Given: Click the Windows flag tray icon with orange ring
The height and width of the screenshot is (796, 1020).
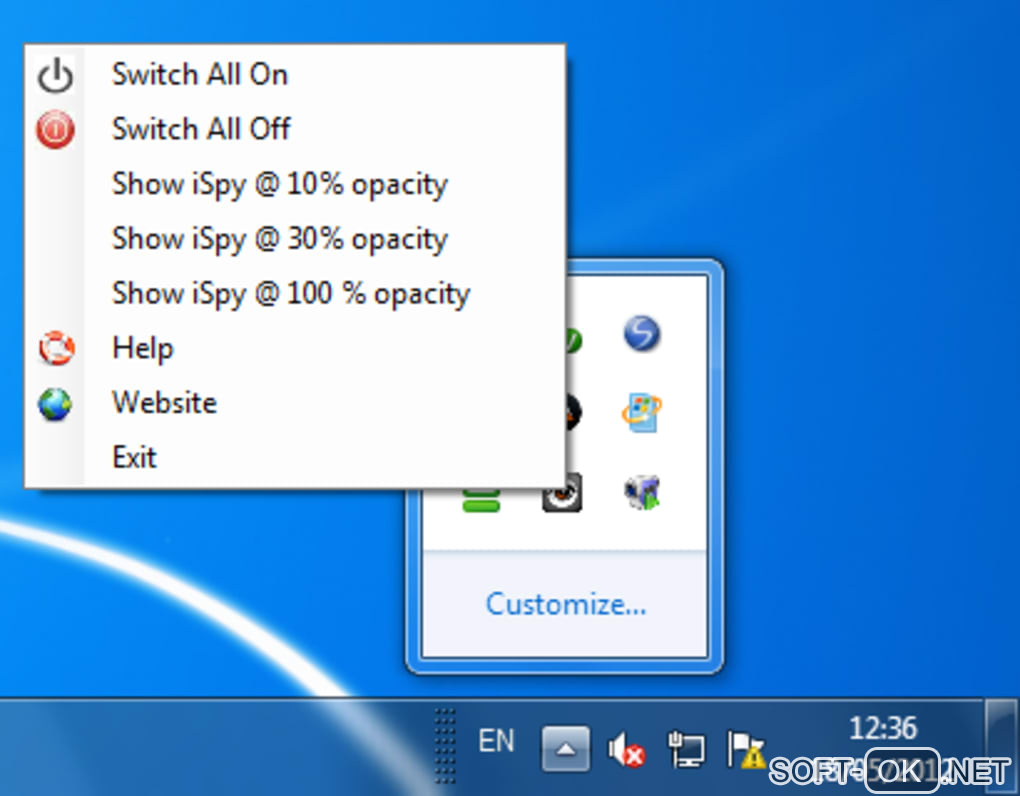Looking at the screenshot, I should coord(641,412).
